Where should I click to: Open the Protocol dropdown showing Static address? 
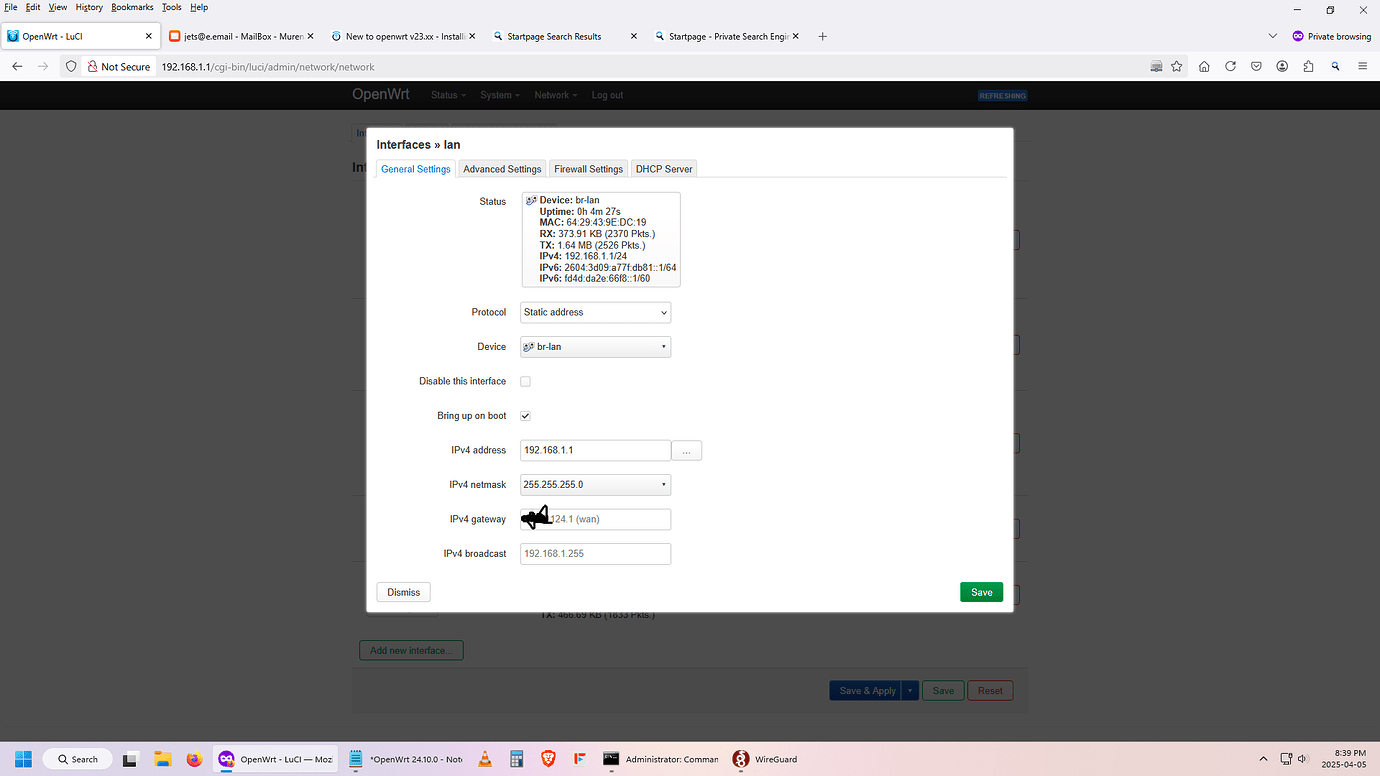595,312
